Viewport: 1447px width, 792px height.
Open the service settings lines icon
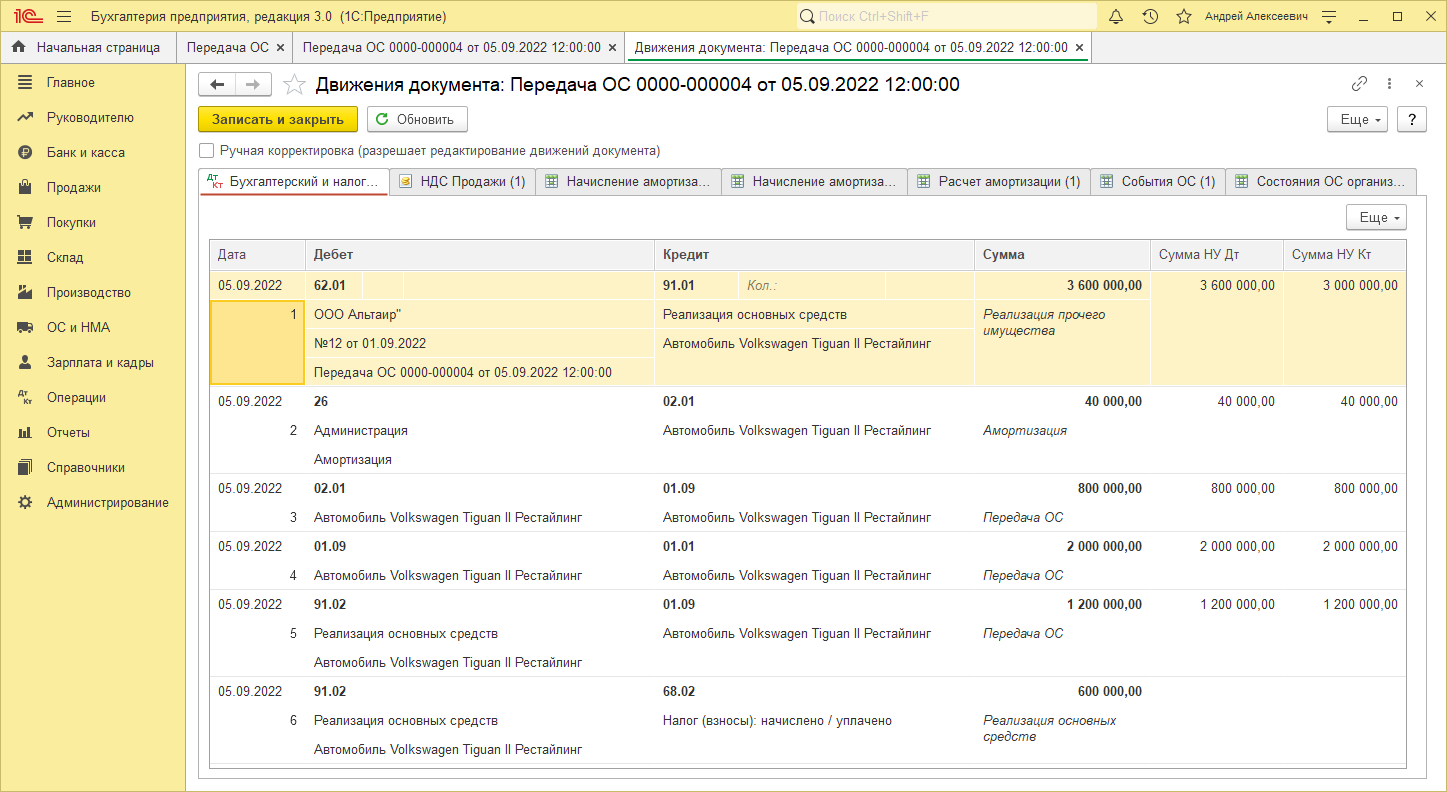(x=1329, y=17)
